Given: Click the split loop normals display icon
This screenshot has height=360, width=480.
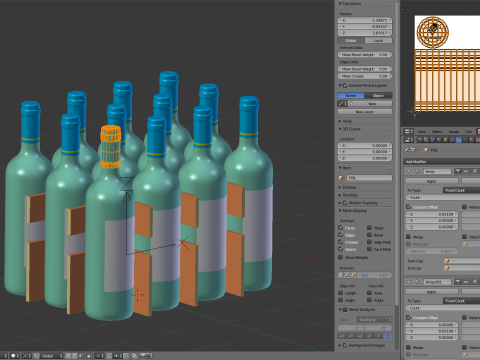Looking at the screenshot, I should 346,275.
